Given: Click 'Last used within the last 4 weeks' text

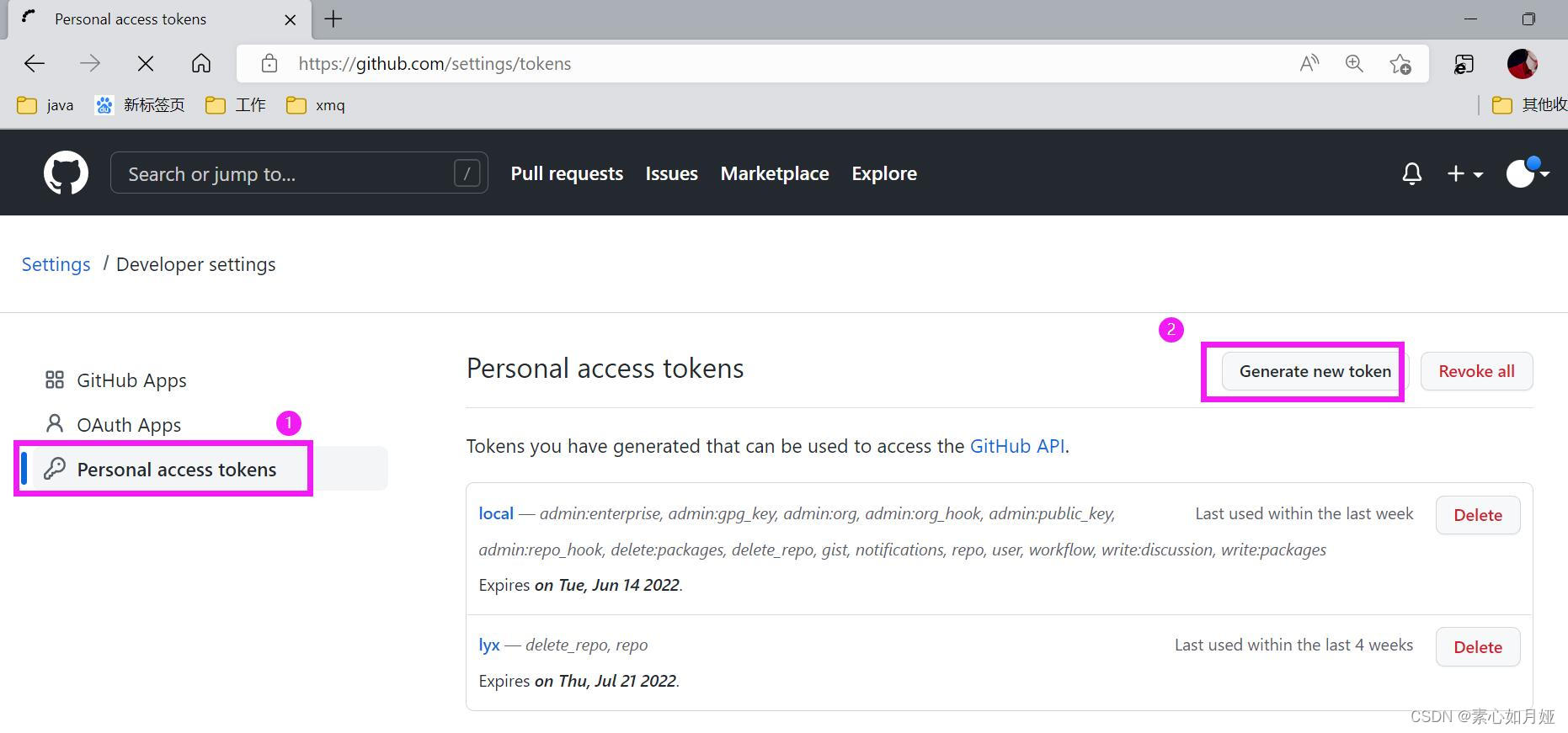Looking at the screenshot, I should [1293, 645].
